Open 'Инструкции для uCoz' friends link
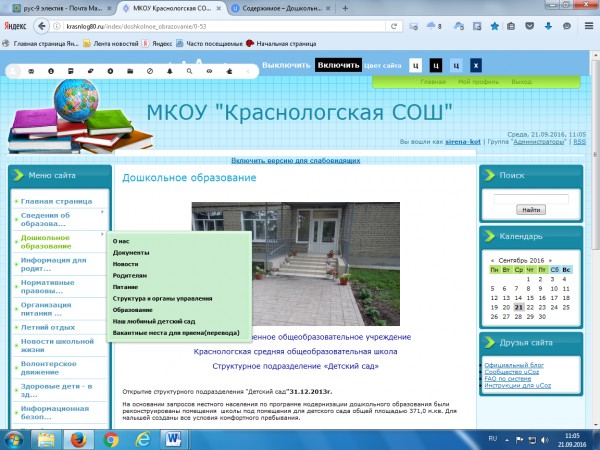 [518, 386]
